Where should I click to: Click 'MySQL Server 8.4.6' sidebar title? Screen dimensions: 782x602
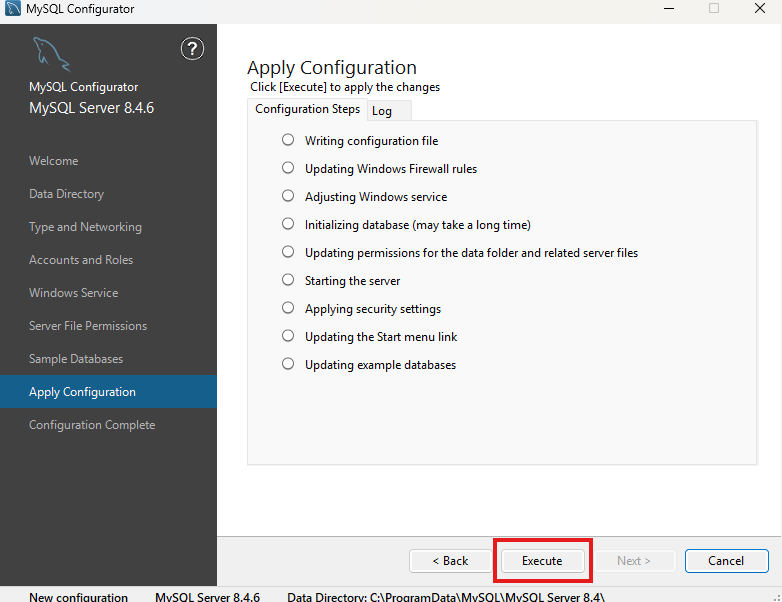(91, 108)
